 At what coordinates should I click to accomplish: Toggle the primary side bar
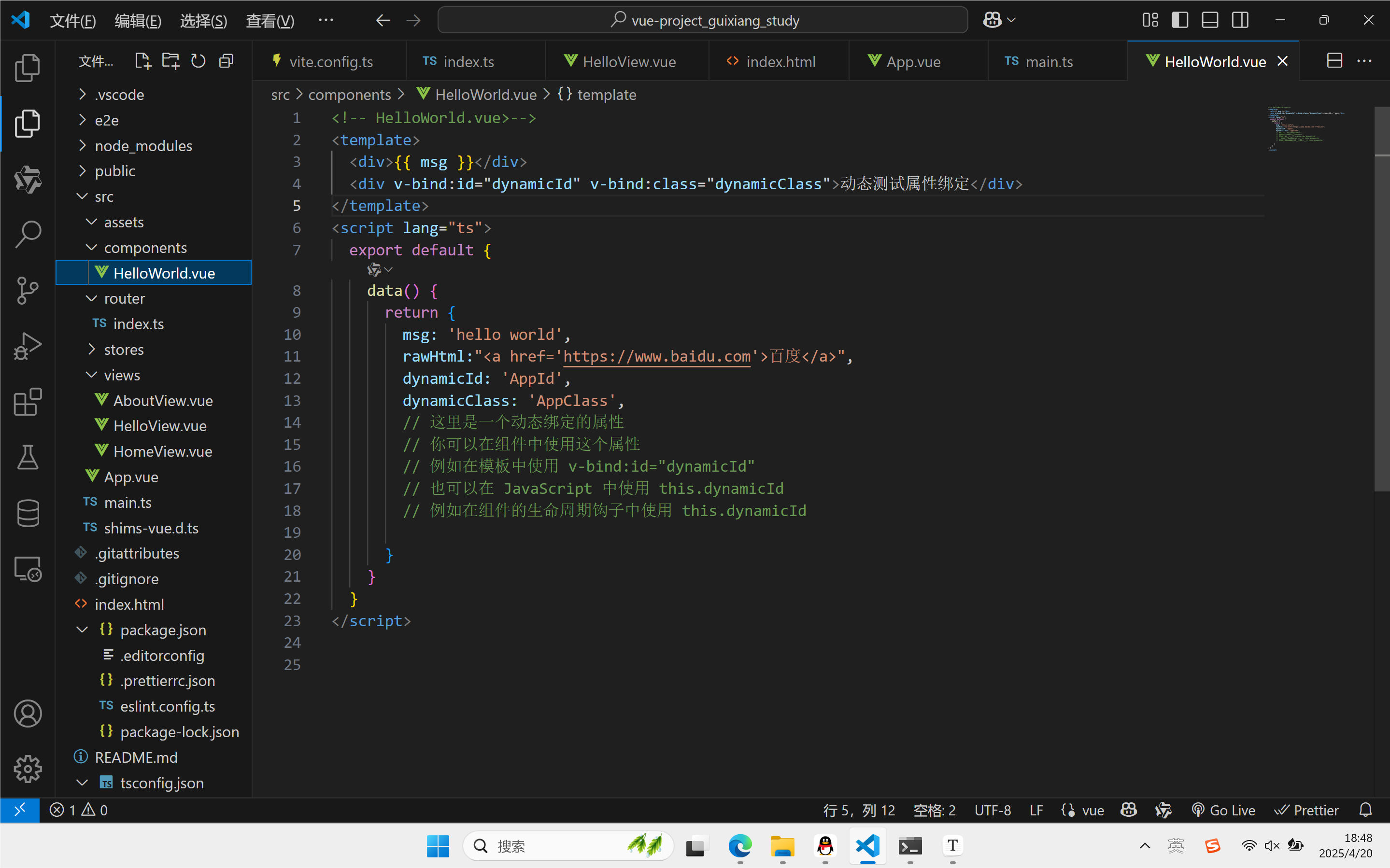coord(1180,20)
